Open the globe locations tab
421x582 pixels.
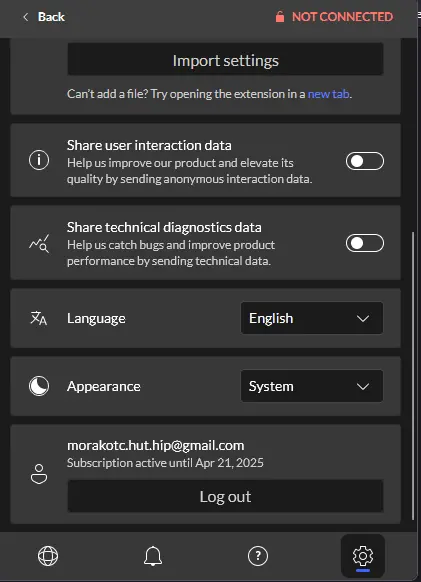point(48,556)
